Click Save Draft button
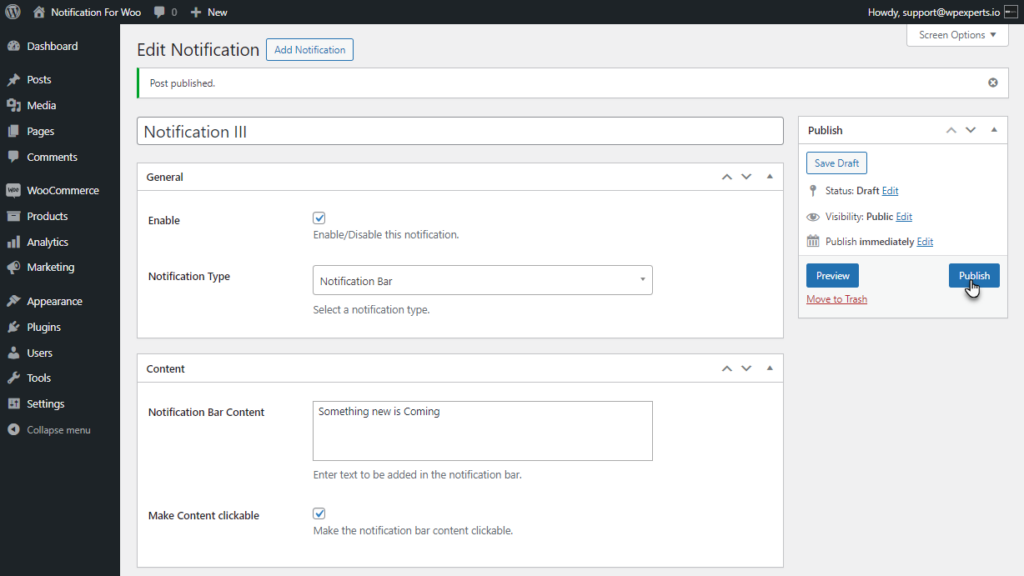Image resolution: width=1024 pixels, height=576 pixels. [837, 163]
